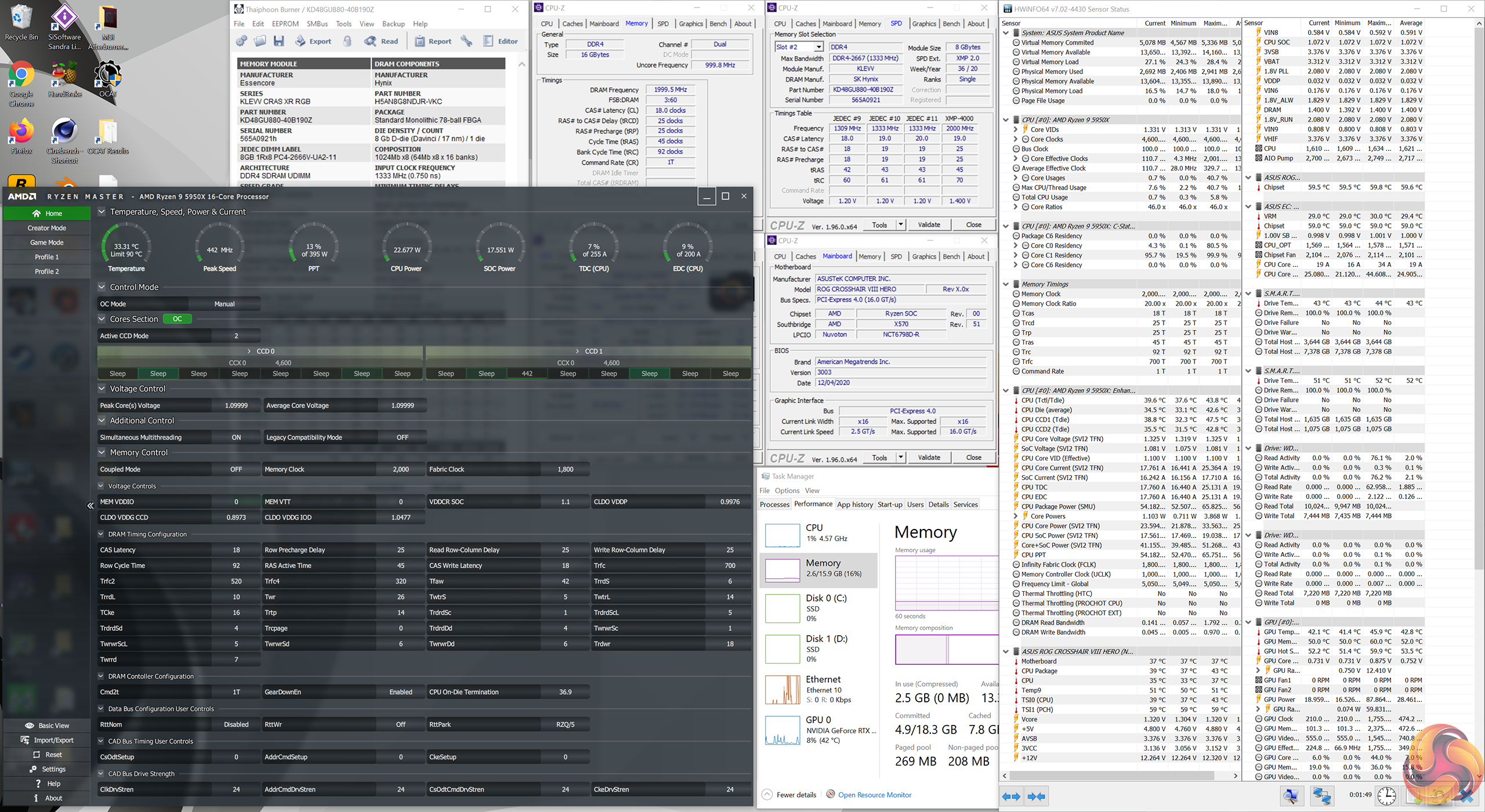The width and height of the screenshot is (1485, 812).
Task: Click the clock reset timer icon
Action: pyautogui.click(x=1386, y=796)
